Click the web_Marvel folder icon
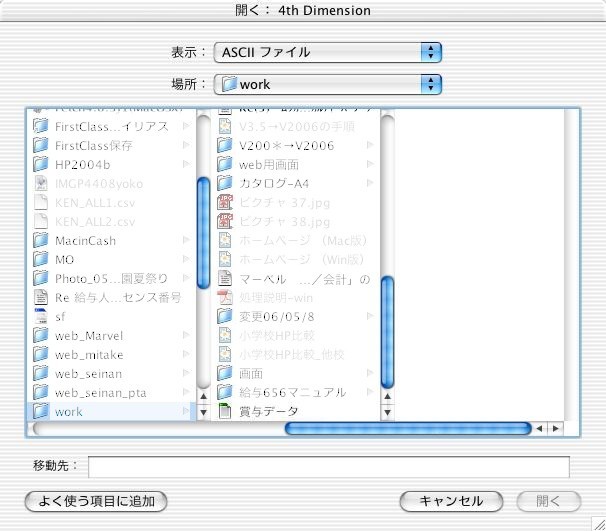 pos(41,335)
